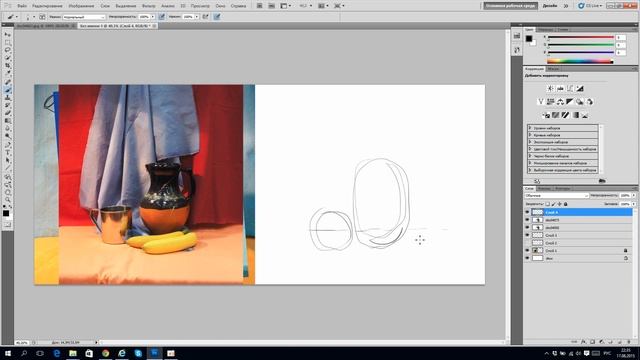Viewport: 640px width, 360px height.
Task: Open the opacity dropdown arrow in options bar
Action: [153, 17]
